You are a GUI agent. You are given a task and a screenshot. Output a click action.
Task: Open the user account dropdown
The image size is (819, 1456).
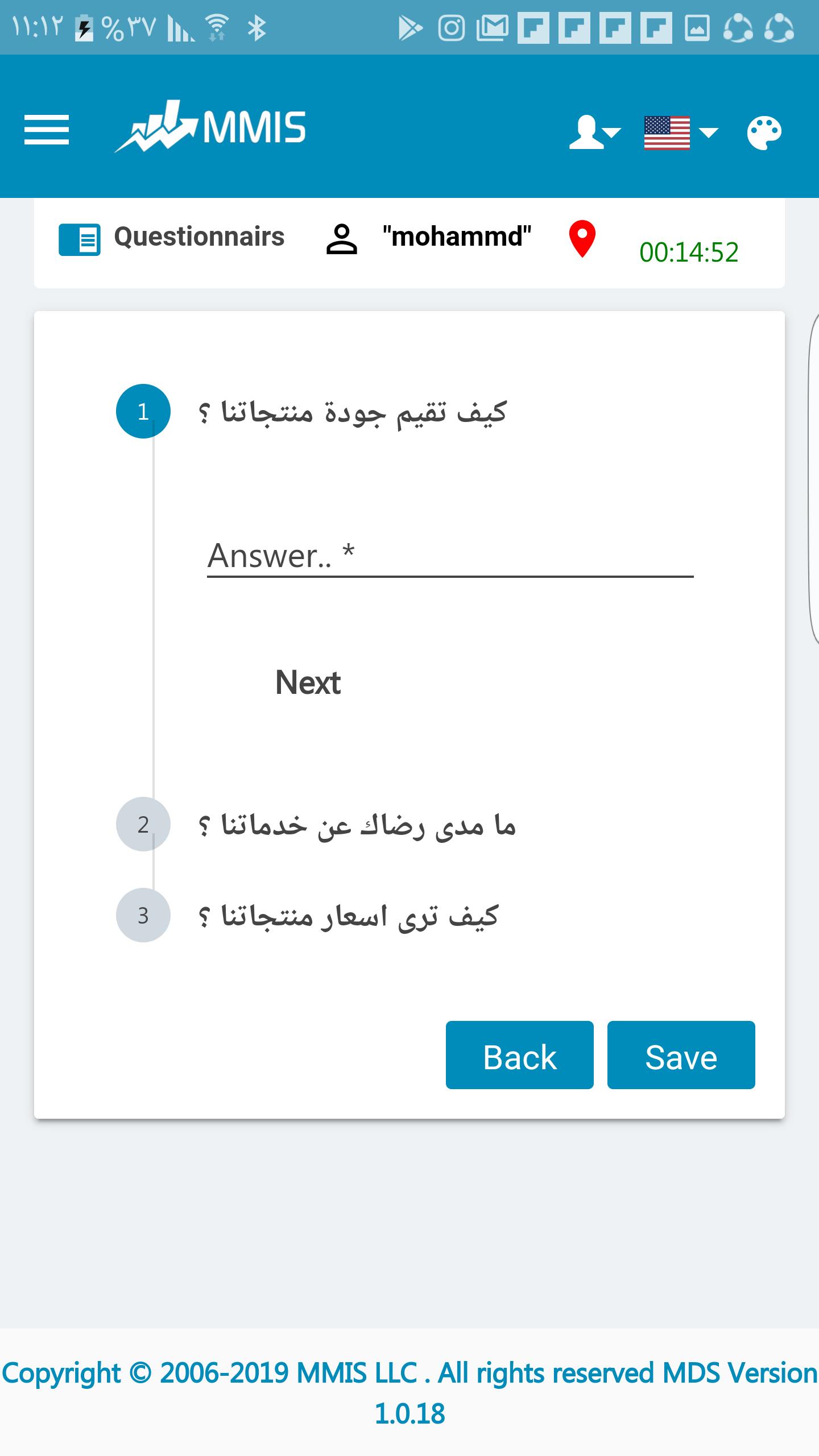(594, 133)
